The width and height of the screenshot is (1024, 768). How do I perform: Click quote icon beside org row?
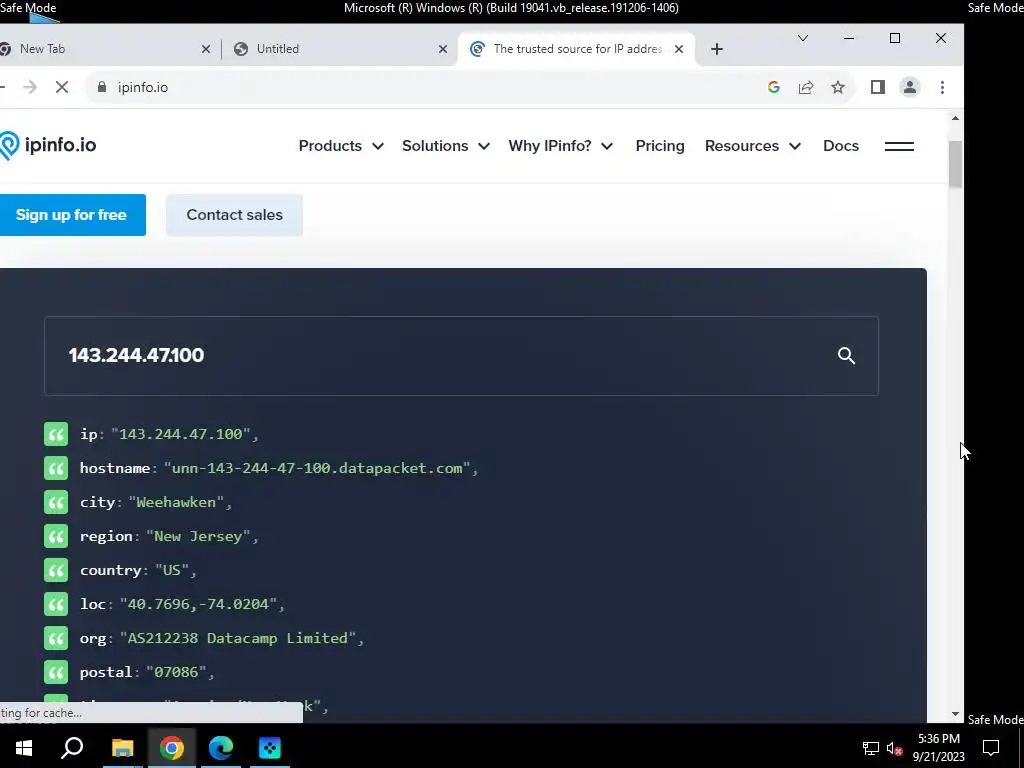click(56, 638)
